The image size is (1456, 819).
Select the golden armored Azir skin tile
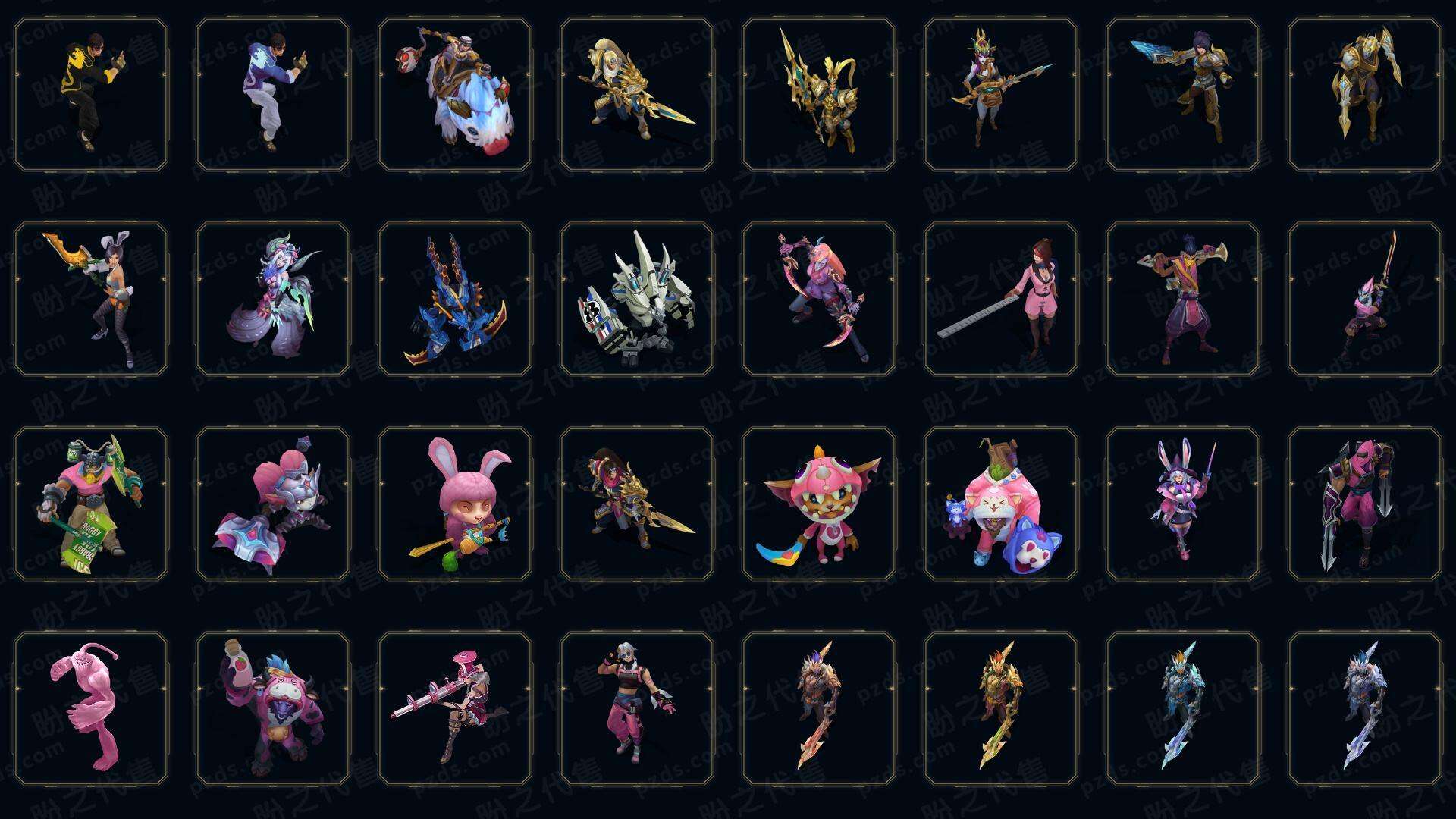(x=819, y=95)
